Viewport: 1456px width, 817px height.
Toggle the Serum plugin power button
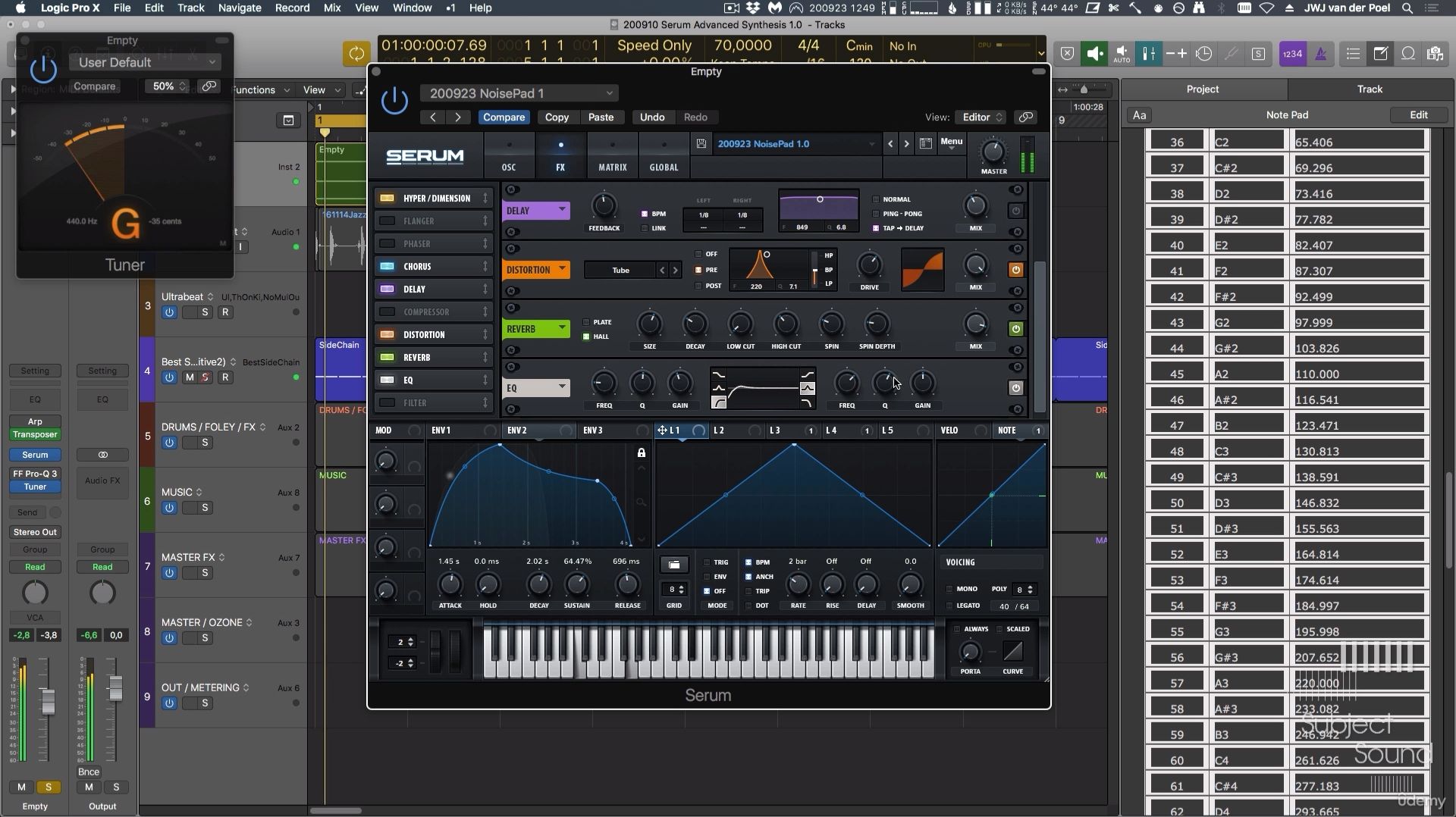(x=394, y=101)
